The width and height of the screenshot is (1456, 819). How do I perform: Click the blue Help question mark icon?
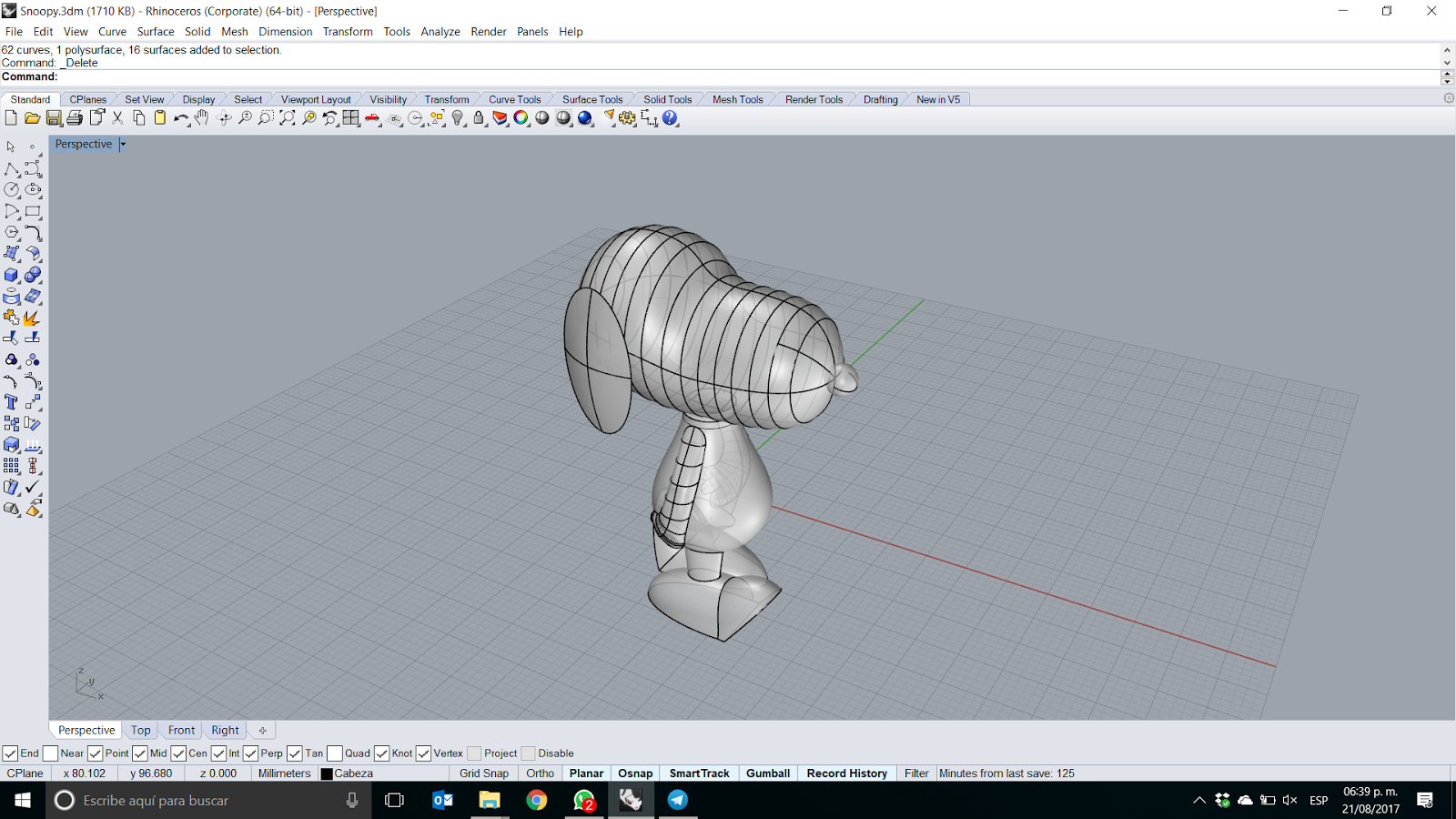point(671,118)
